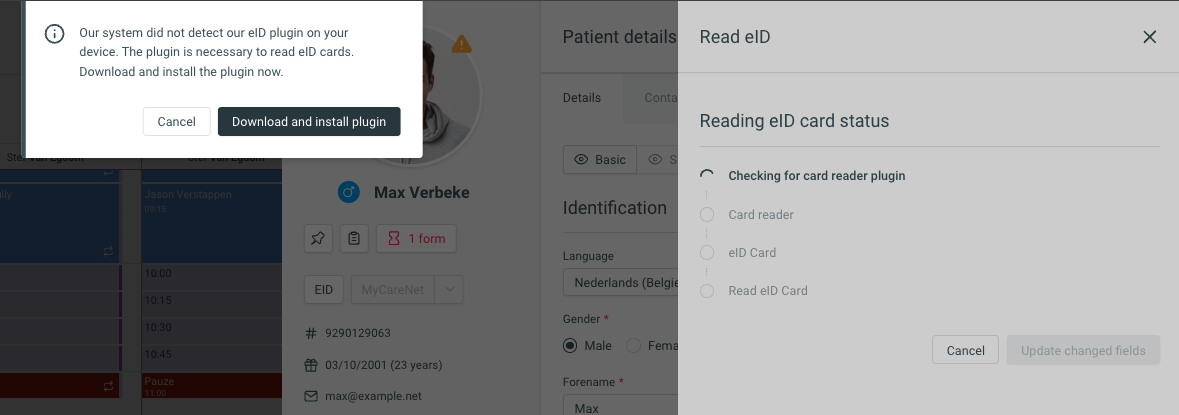Viewport: 1179px width, 415px height.
Task: Click the pin icon button
Action: (x=318, y=238)
